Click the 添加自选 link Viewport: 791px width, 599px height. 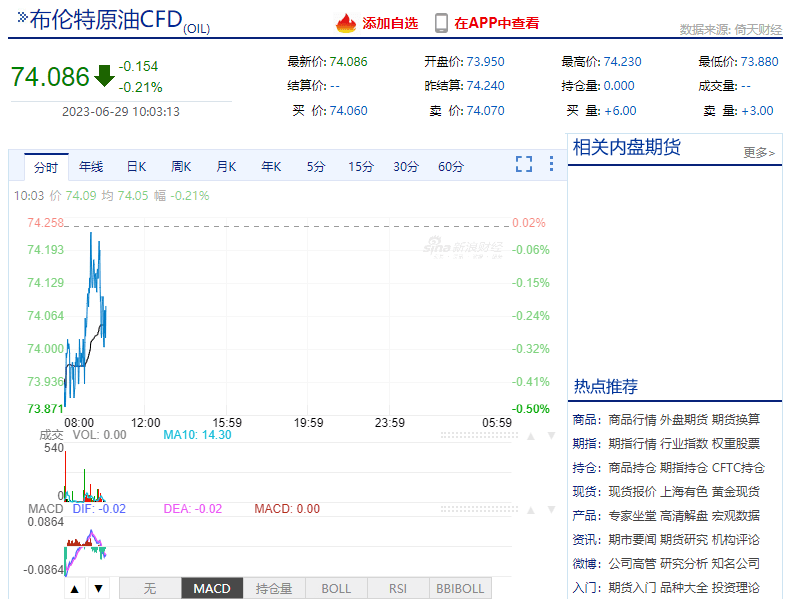pyautogui.click(x=390, y=23)
